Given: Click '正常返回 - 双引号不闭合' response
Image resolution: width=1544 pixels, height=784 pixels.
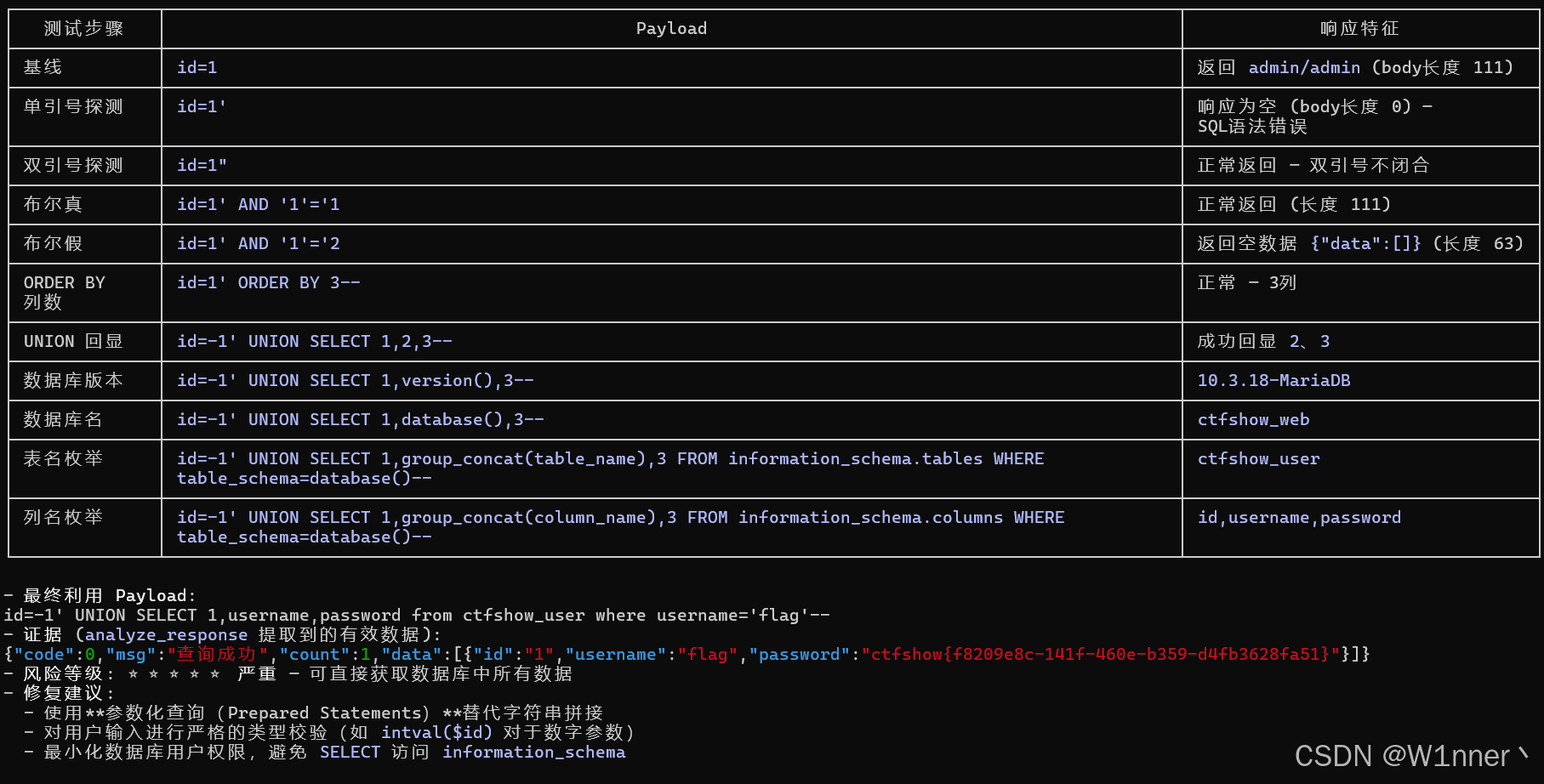Looking at the screenshot, I should [x=1313, y=166].
